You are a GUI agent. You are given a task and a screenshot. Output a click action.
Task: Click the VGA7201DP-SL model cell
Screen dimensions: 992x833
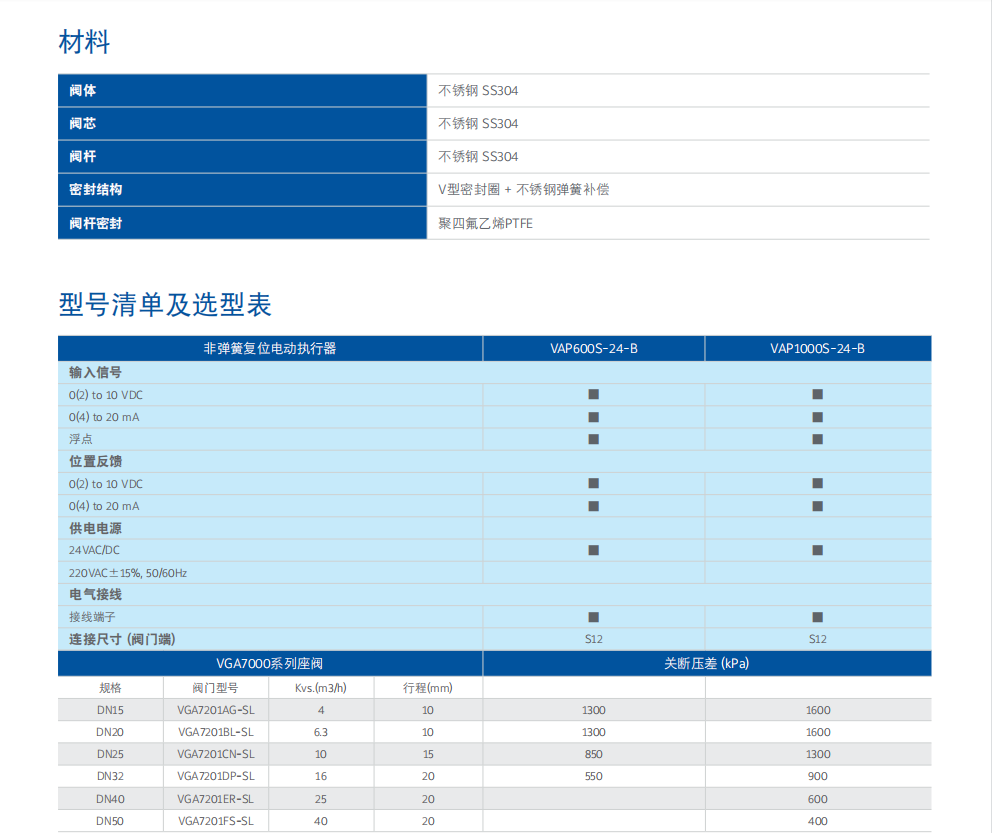pyautogui.click(x=216, y=776)
